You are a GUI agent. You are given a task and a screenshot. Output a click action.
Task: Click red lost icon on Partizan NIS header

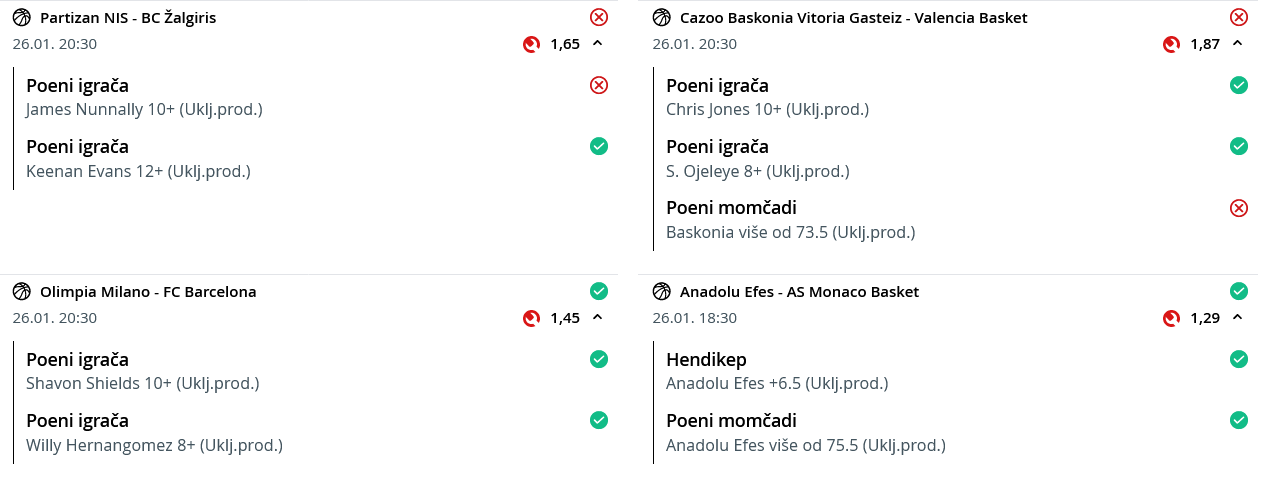pyautogui.click(x=599, y=17)
